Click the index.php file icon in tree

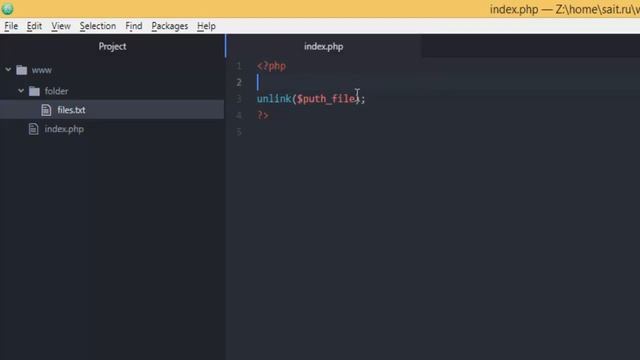click(x=33, y=129)
